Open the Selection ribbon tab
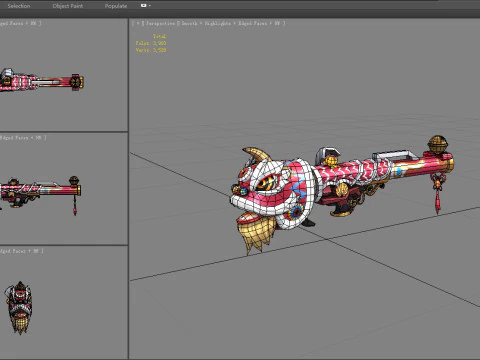This screenshot has height=360, width=480. [19, 6]
